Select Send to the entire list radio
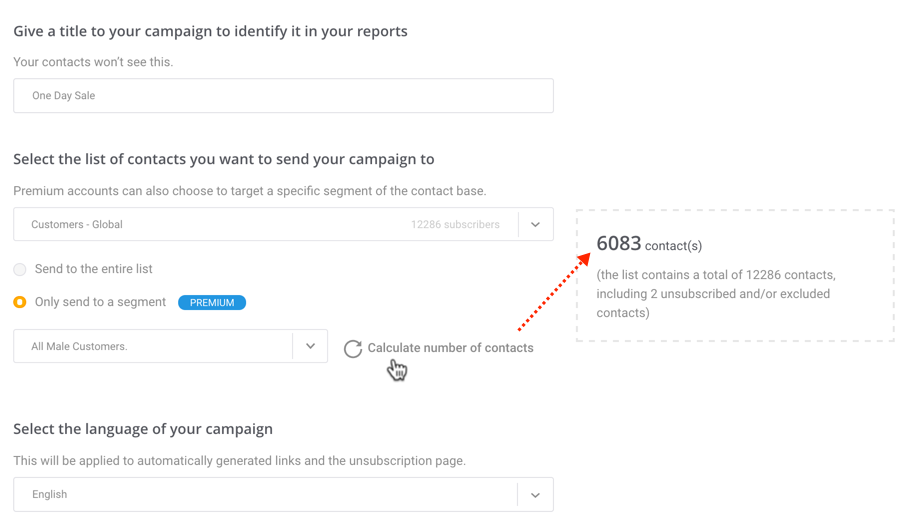This screenshot has height=532, width=908. pos(20,269)
